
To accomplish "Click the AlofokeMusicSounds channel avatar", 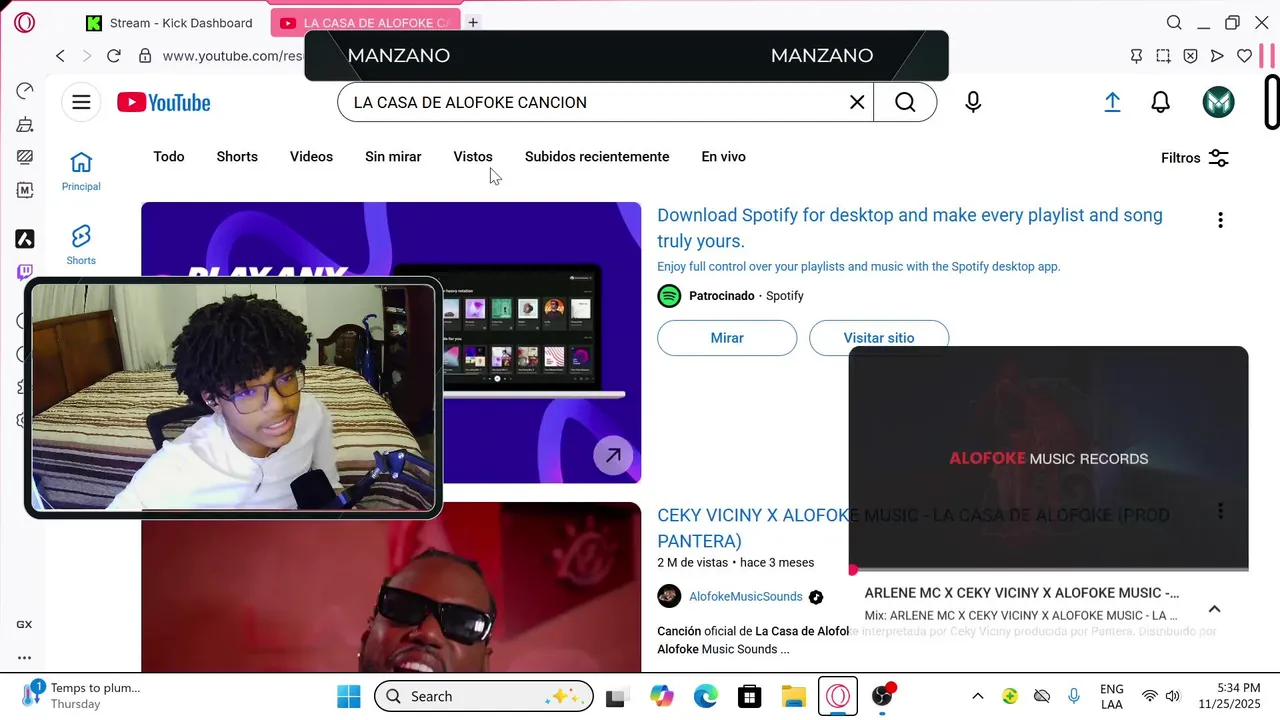I will pyautogui.click(x=669, y=596).
